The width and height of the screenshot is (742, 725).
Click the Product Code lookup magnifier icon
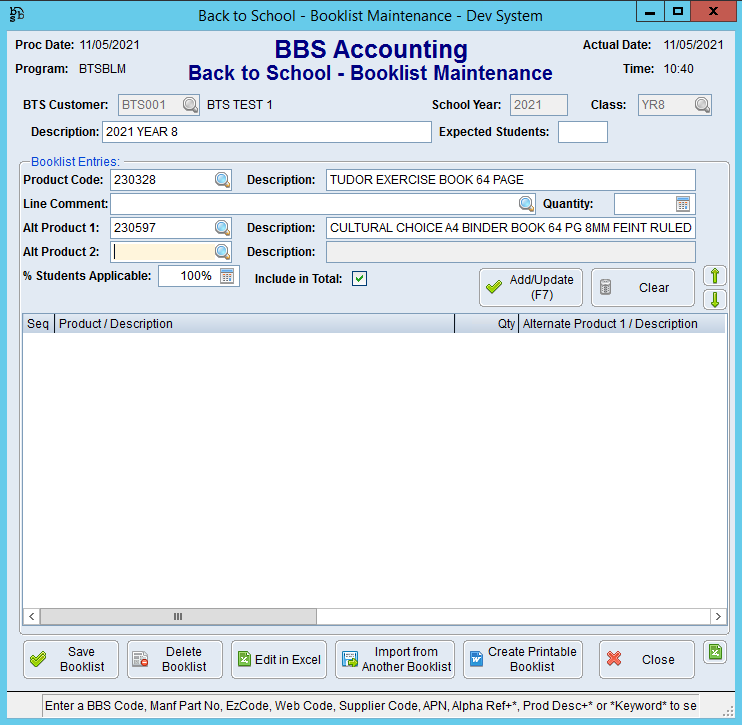pyautogui.click(x=222, y=180)
